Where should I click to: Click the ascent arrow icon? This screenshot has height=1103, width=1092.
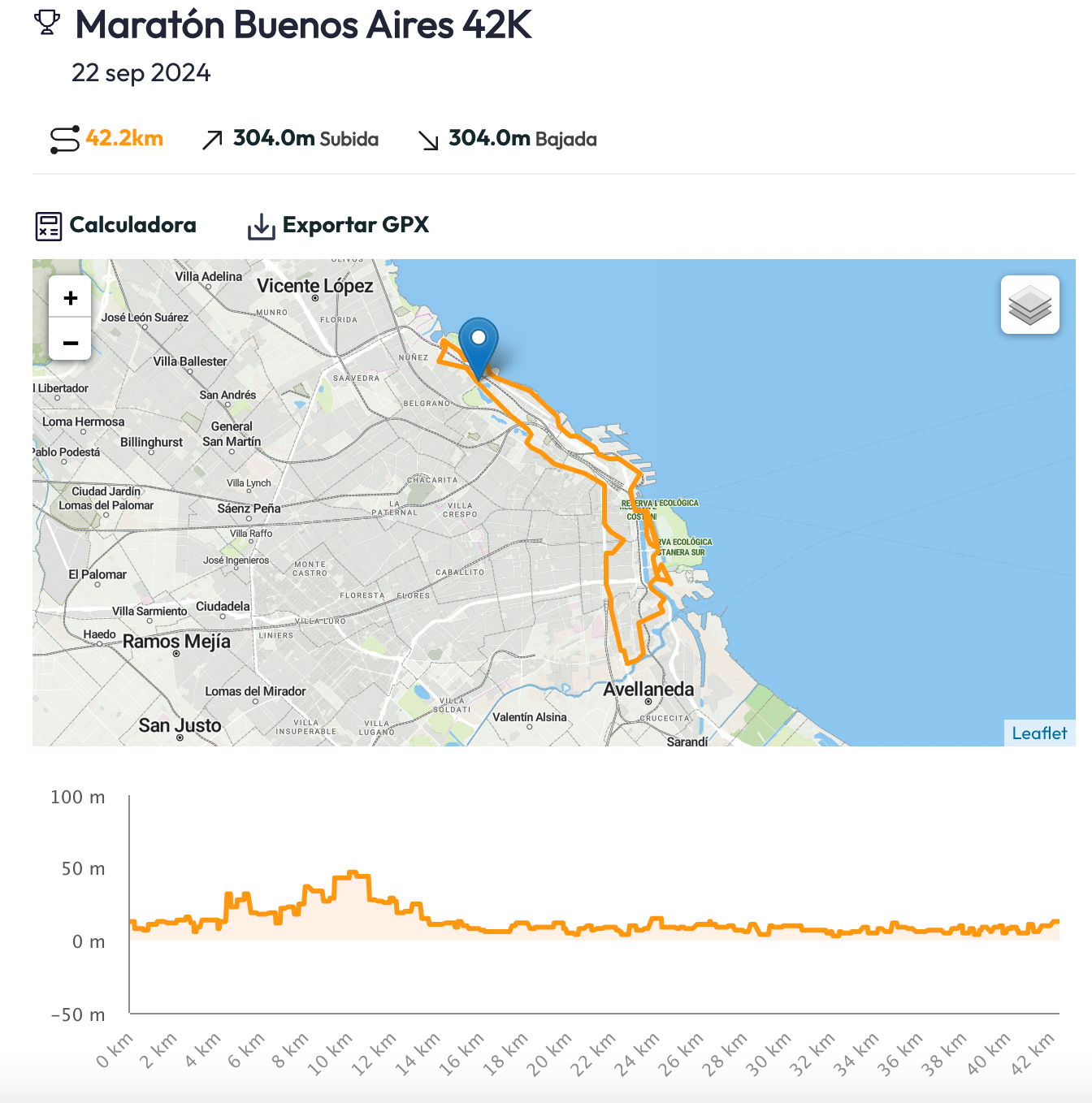[212, 140]
